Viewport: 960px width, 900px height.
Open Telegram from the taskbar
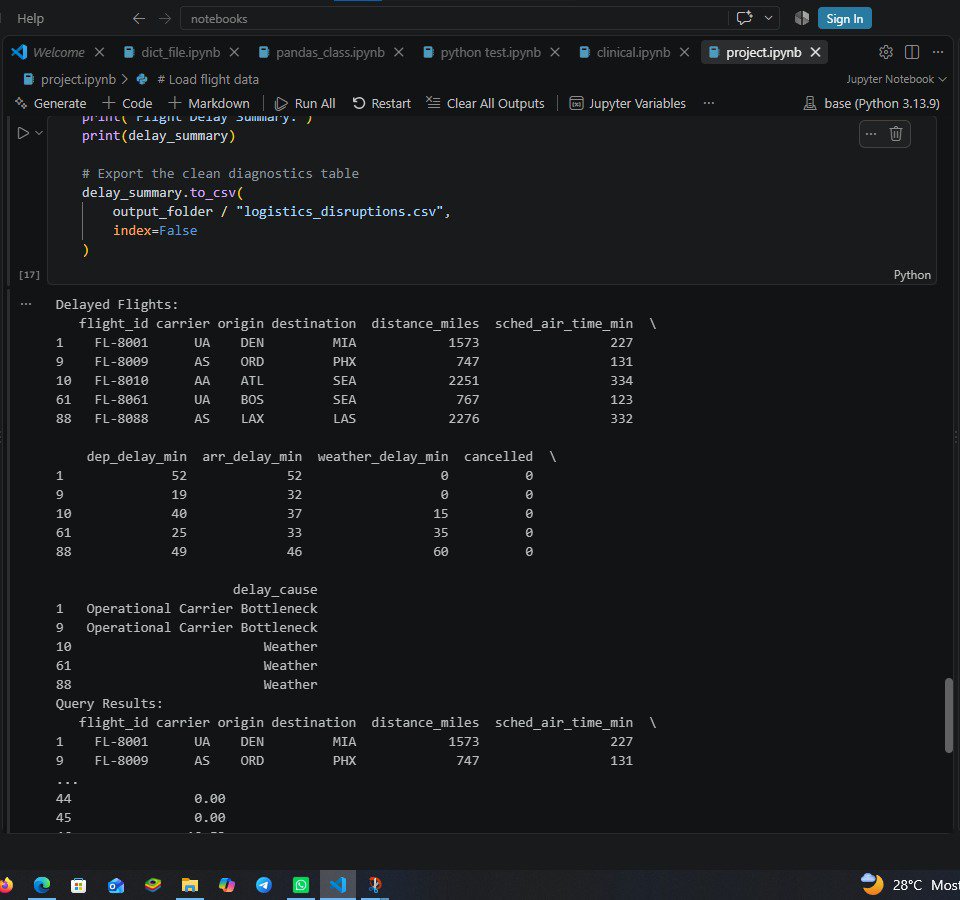tap(264, 885)
